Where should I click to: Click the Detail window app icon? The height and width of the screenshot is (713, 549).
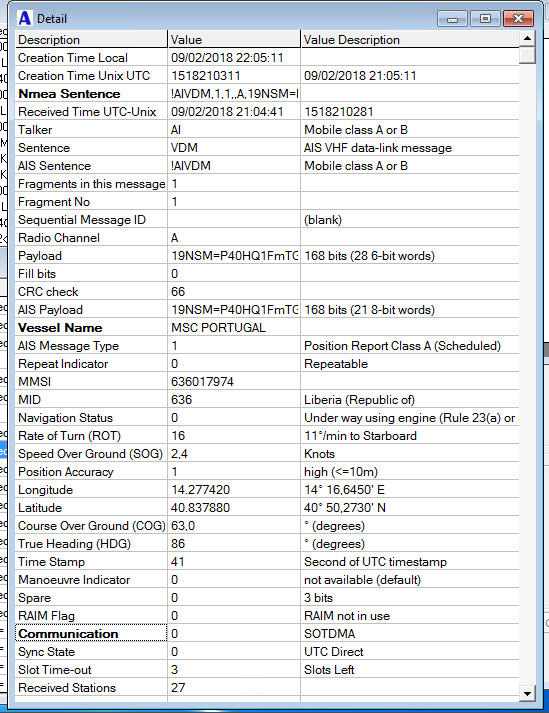[x=25, y=18]
